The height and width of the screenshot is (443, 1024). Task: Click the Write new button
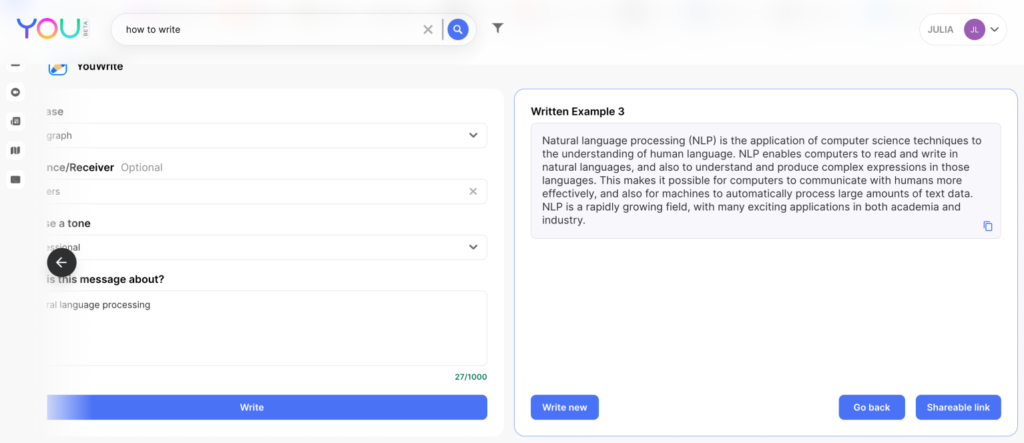[x=564, y=407]
